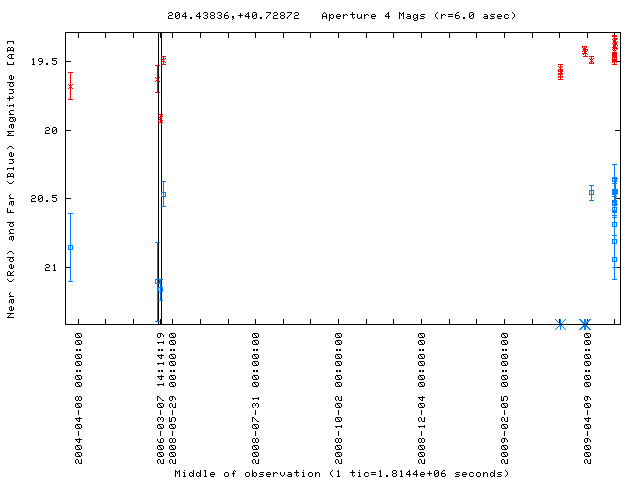Click the date label 2008-10-02 00:00:00
Image resolution: width=640 pixels, height=480 pixels.
pyautogui.click(x=338, y=398)
